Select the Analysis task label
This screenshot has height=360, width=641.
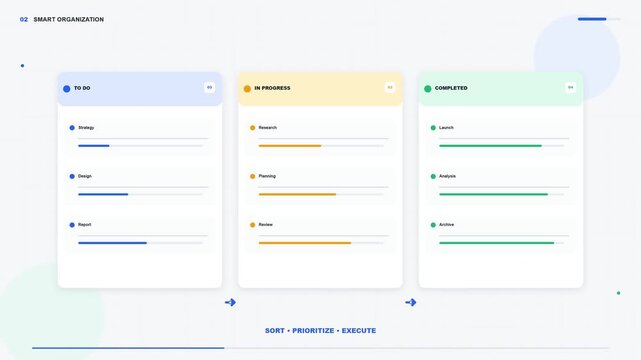447,176
